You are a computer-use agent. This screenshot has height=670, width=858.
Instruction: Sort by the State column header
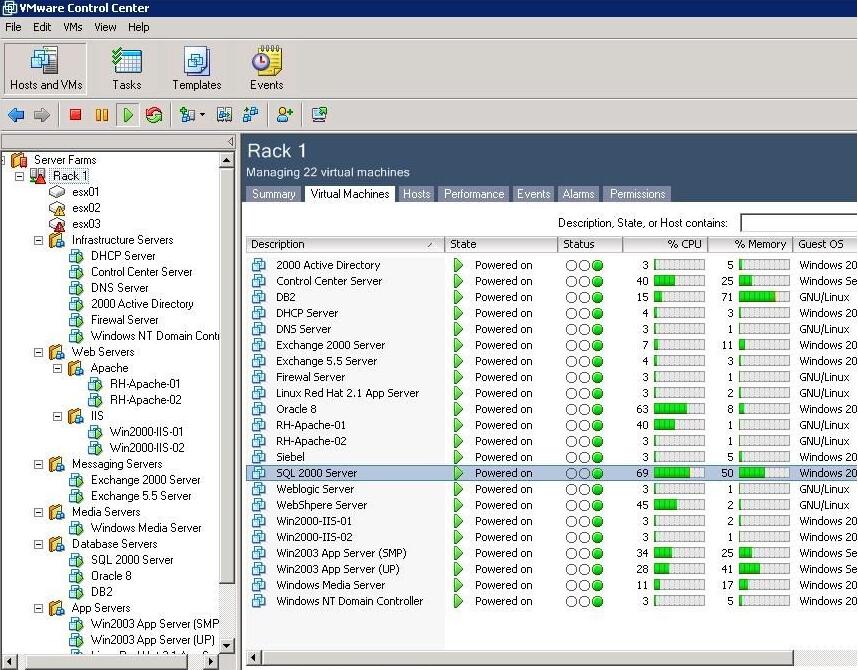pos(501,244)
